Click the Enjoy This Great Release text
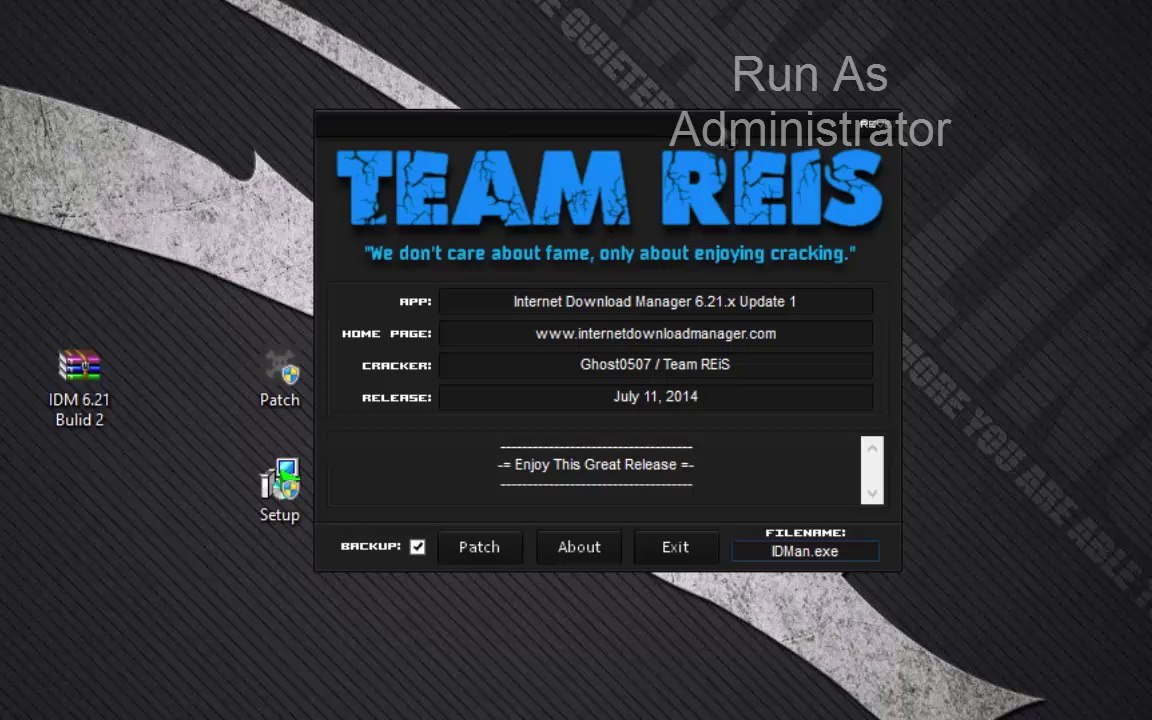 click(596, 464)
